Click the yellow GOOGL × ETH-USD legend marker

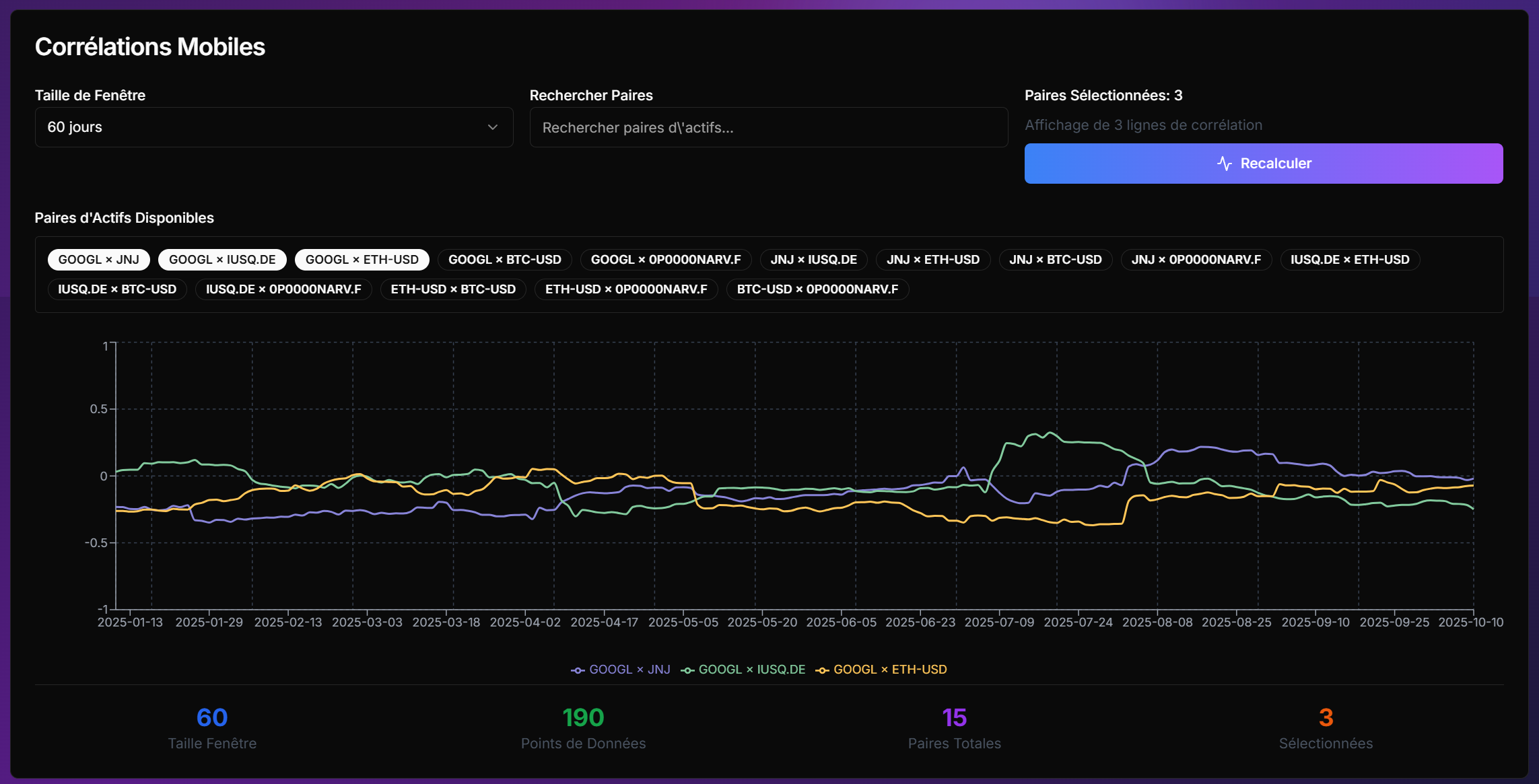[822, 670]
